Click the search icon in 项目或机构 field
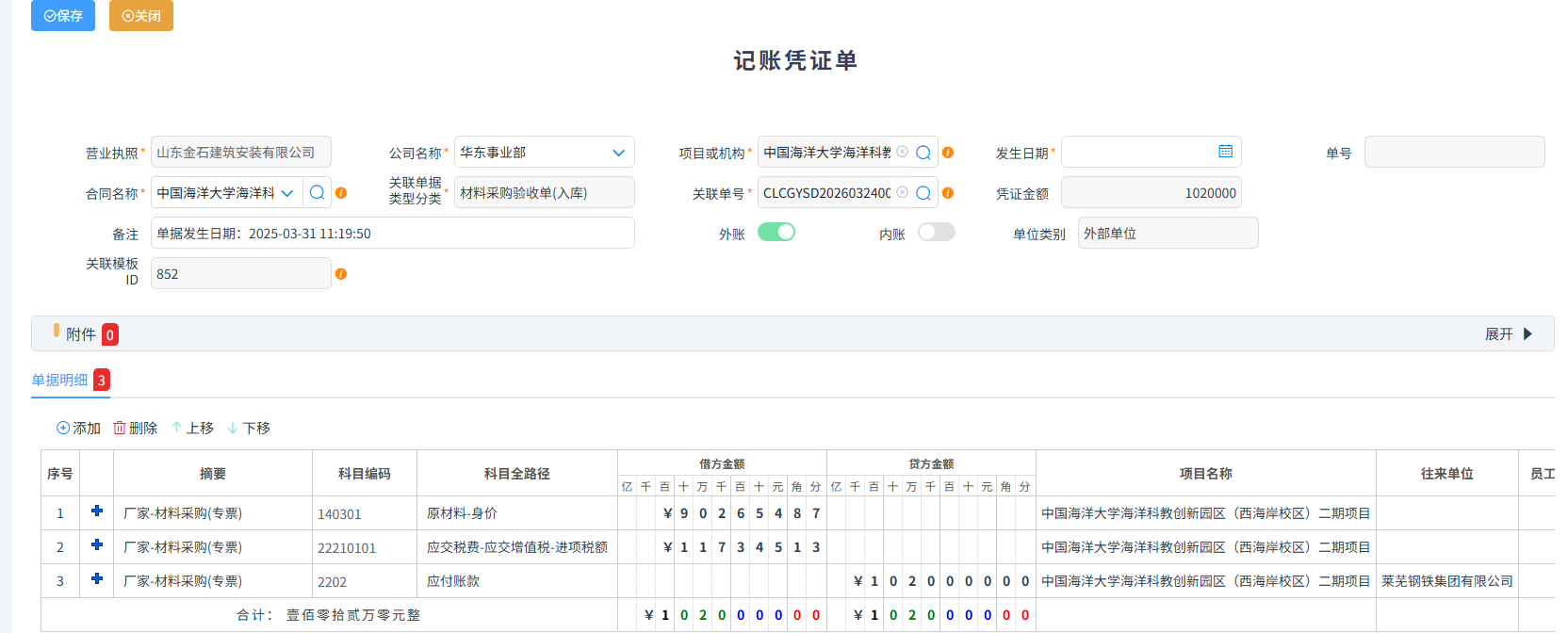 tap(923, 153)
